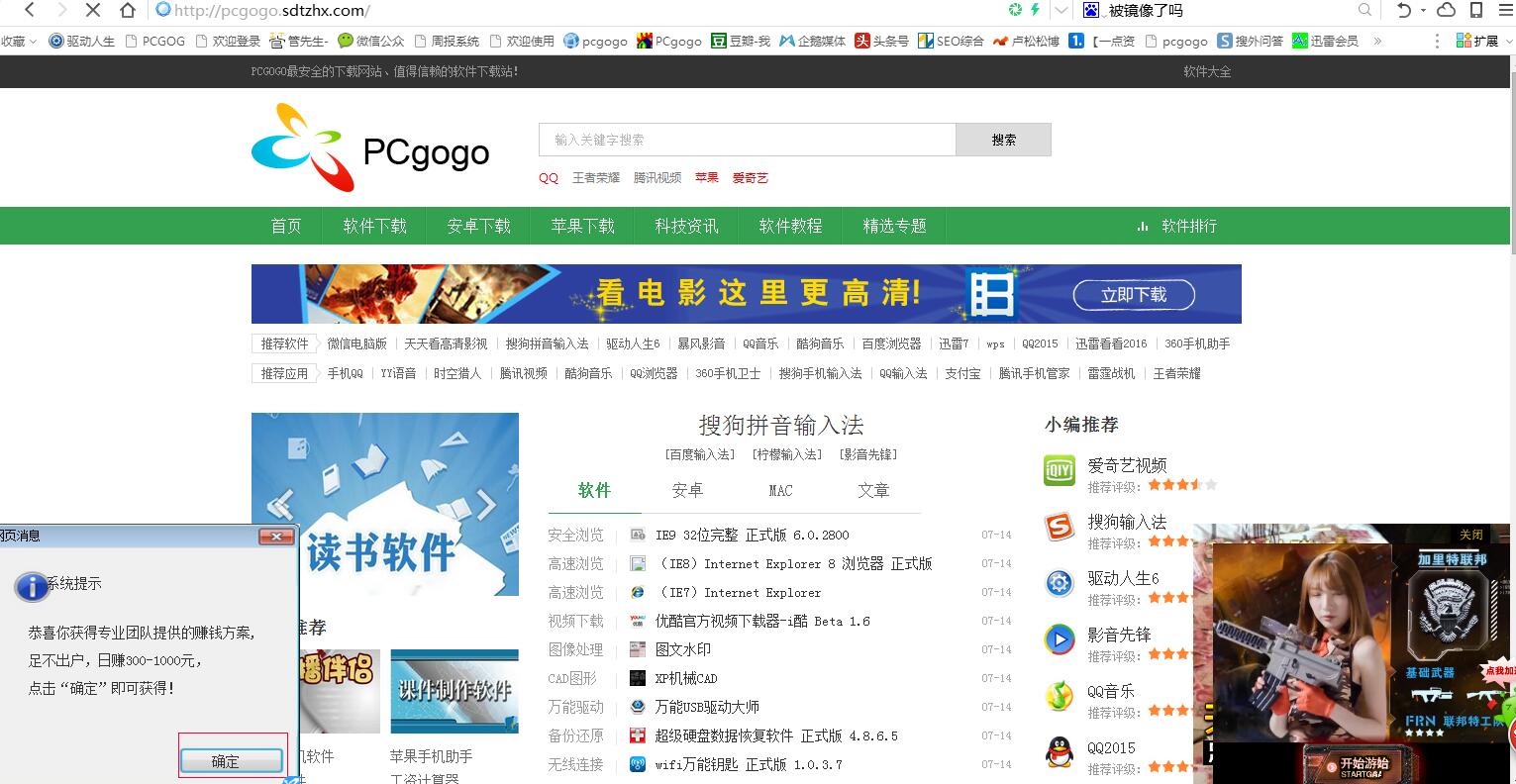Screen dimensions: 1516x784
Task: Switch to the 安卓 tab
Action: coord(687,491)
